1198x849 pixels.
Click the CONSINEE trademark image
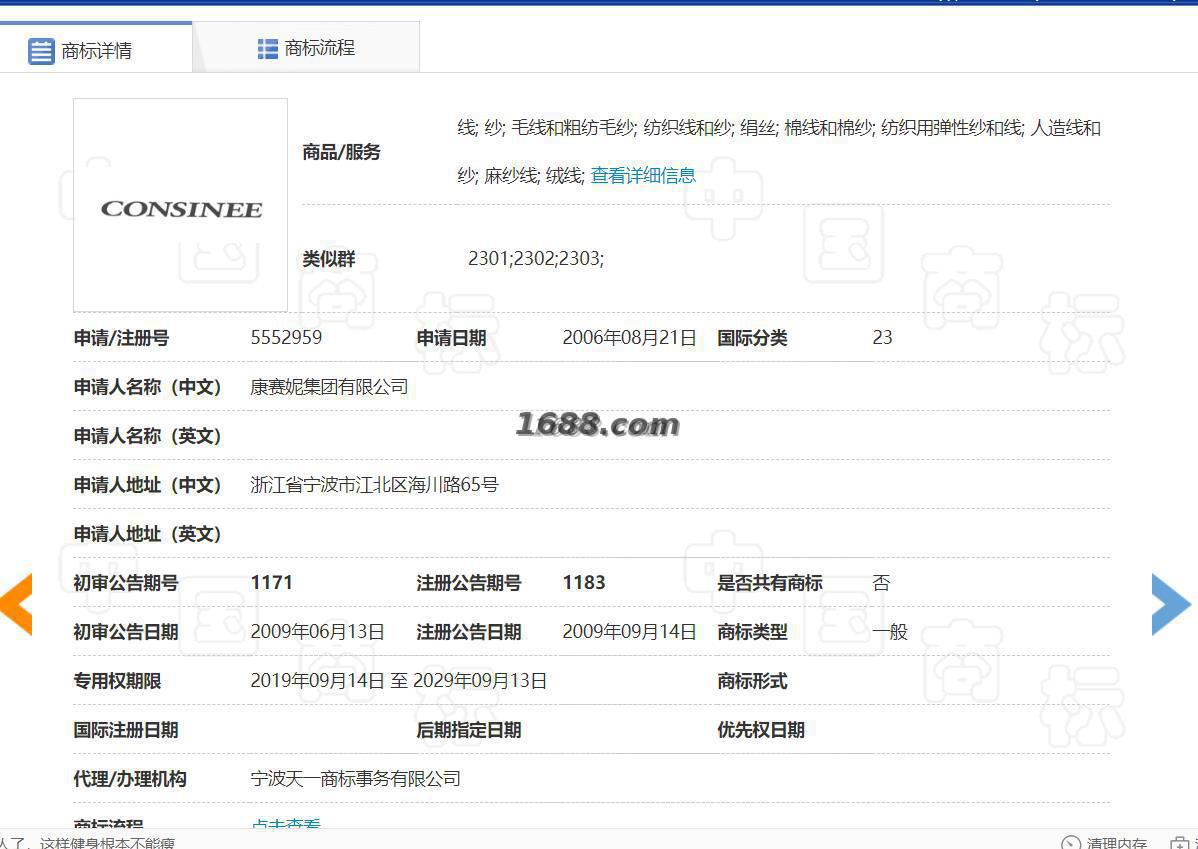180,205
